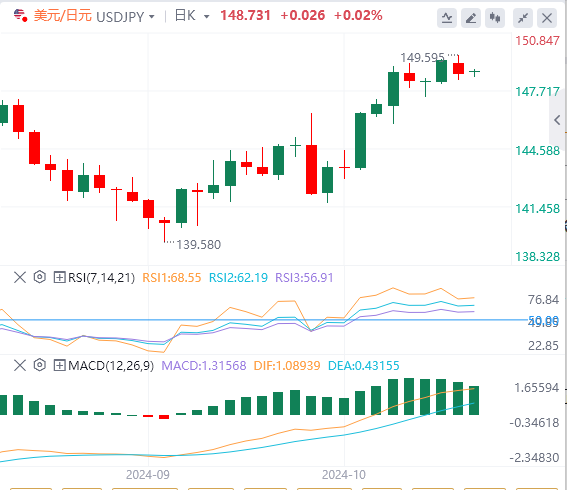The width and height of the screenshot is (567, 490).
Task: Open the candlestick chart style icon
Action: (495, 18)
